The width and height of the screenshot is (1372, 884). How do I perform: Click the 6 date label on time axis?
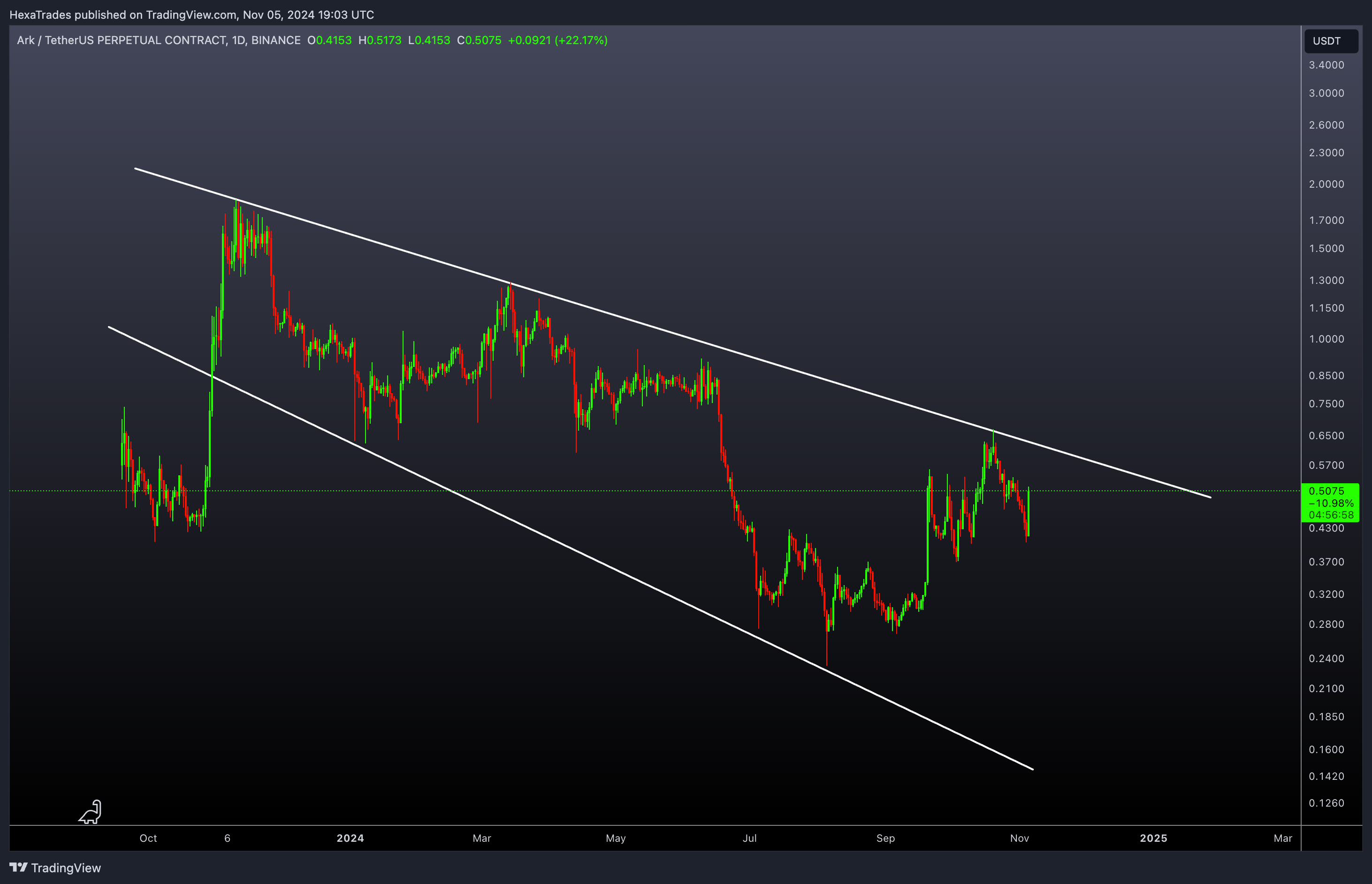point(227,838)
